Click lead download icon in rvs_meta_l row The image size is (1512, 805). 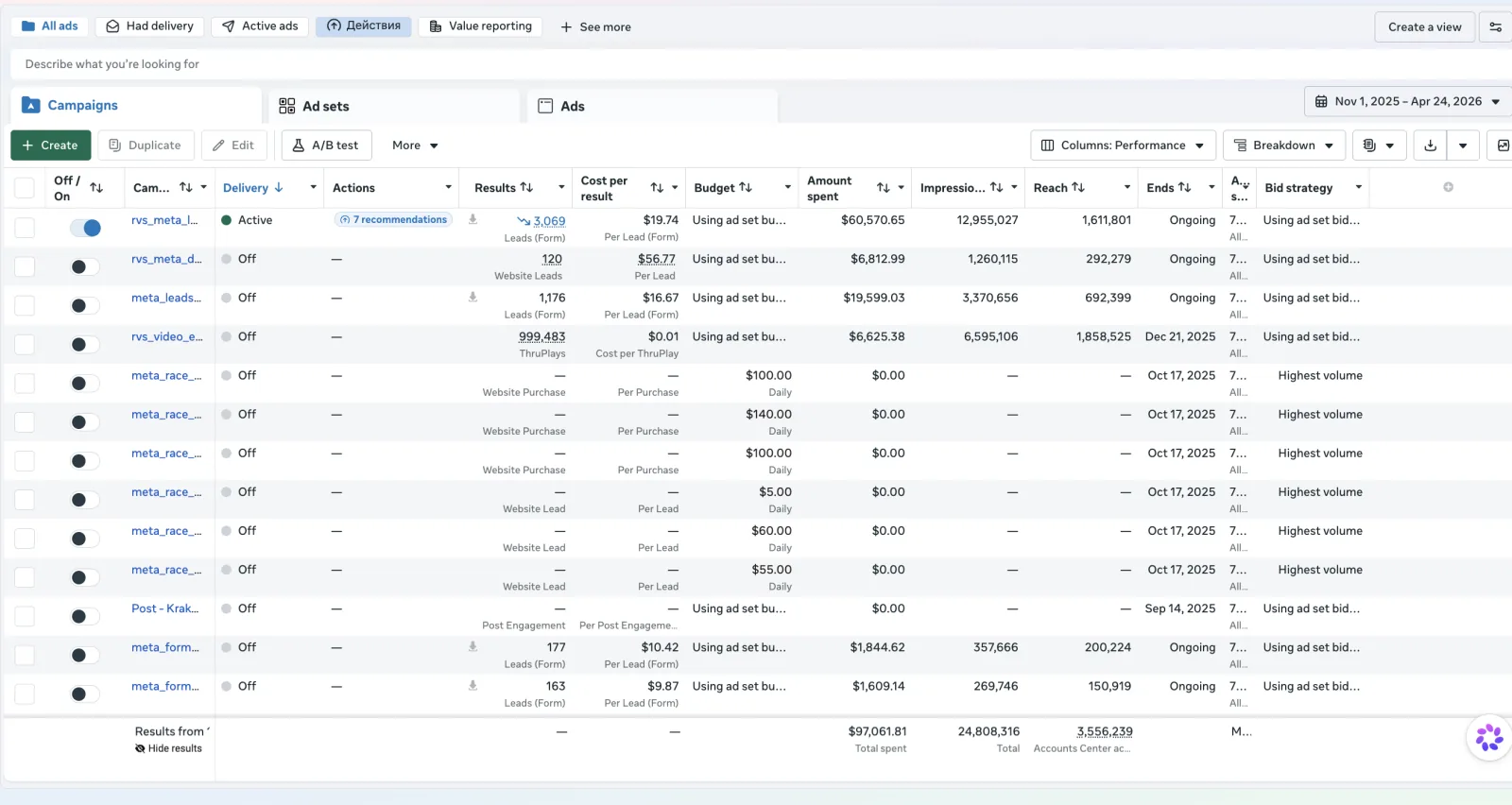click(472, 219)
